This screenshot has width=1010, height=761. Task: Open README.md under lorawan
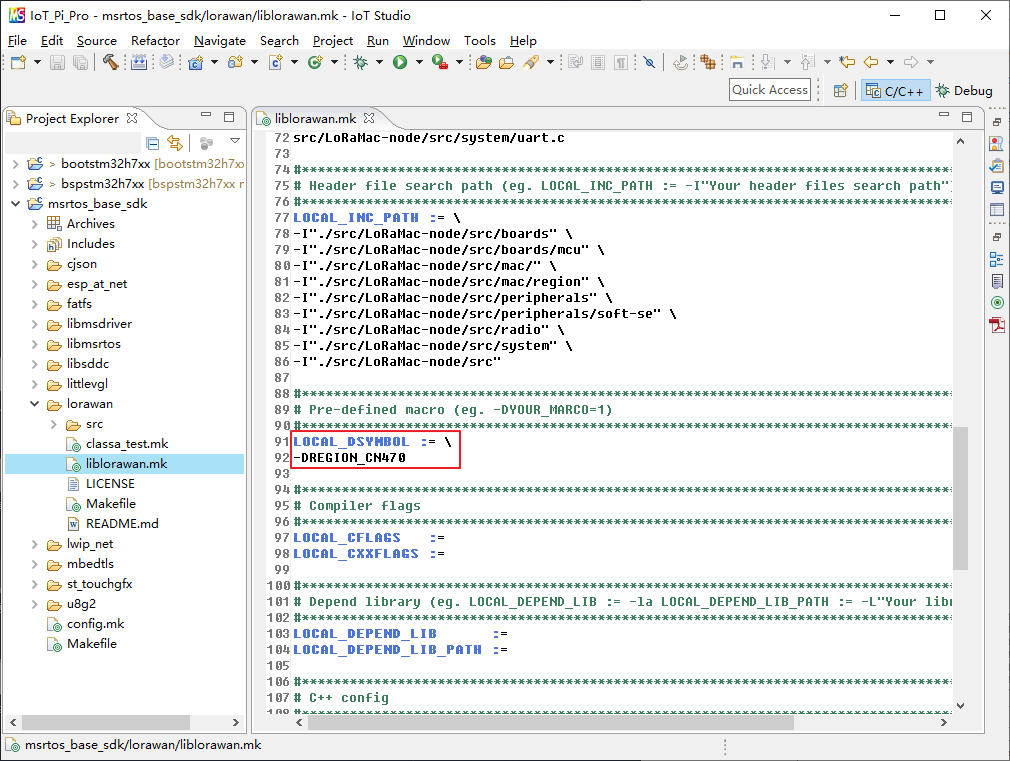tap(122, 524)
